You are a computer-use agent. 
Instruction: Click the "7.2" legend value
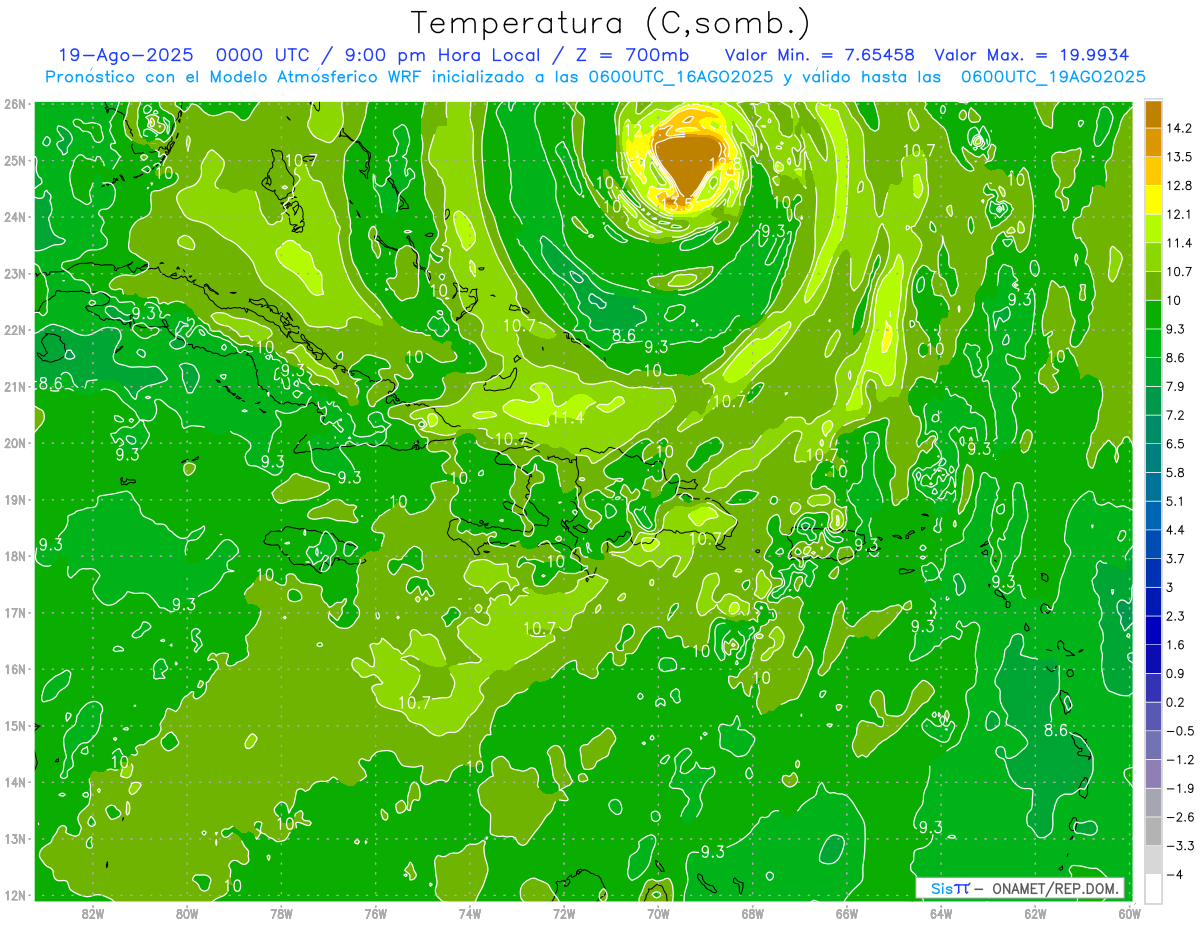coord(1177,415)
